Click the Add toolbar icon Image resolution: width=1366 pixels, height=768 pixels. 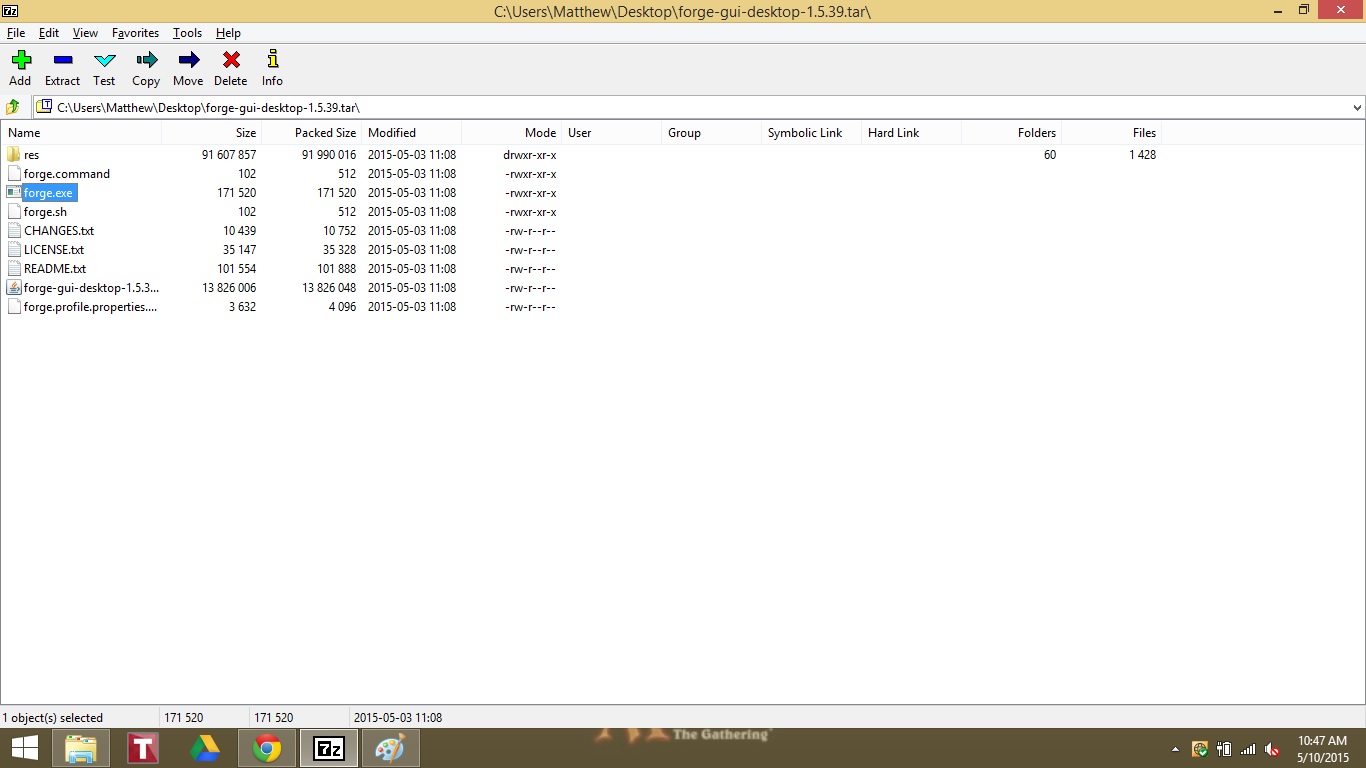pos(20,61)
